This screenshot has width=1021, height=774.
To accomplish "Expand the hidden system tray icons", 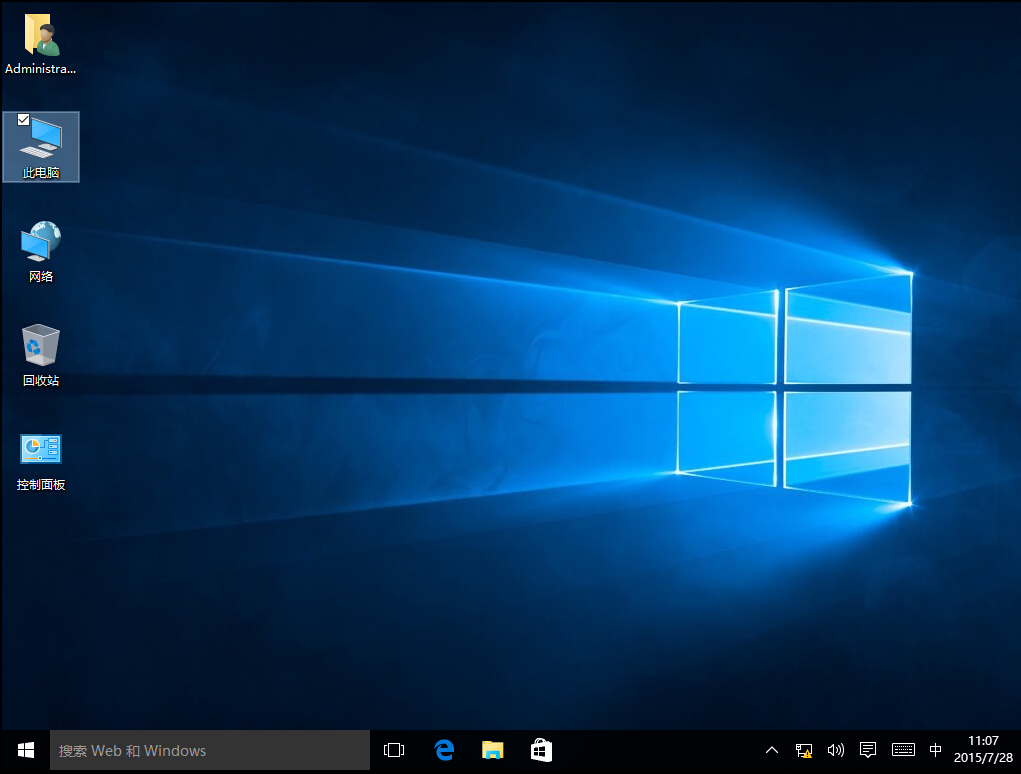I will [x=772, y=751].
